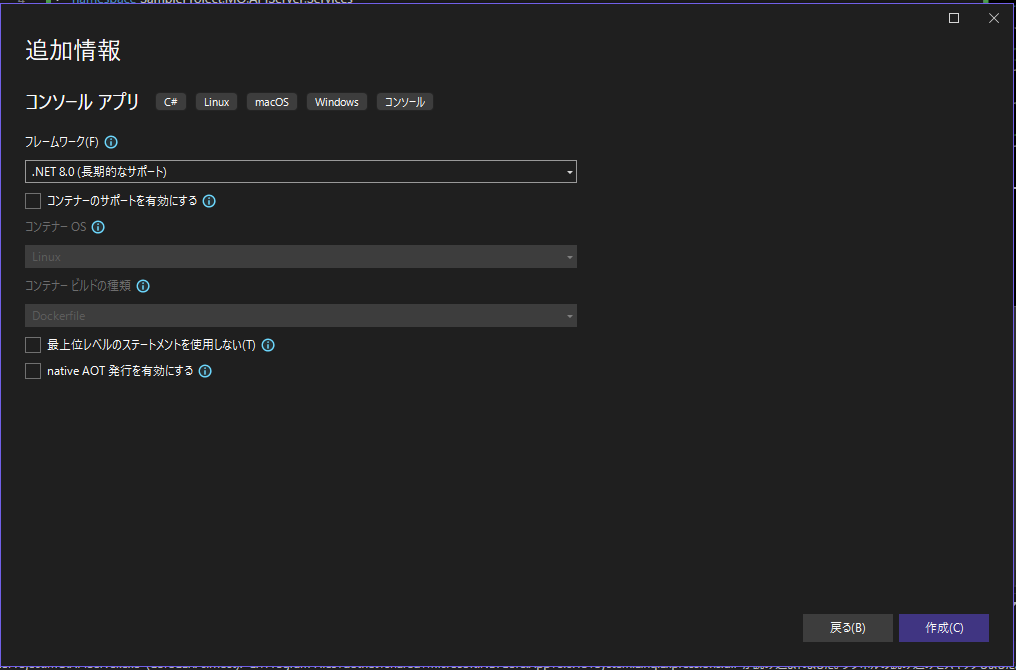Maximize the dialog window

[x=954, y=18]
